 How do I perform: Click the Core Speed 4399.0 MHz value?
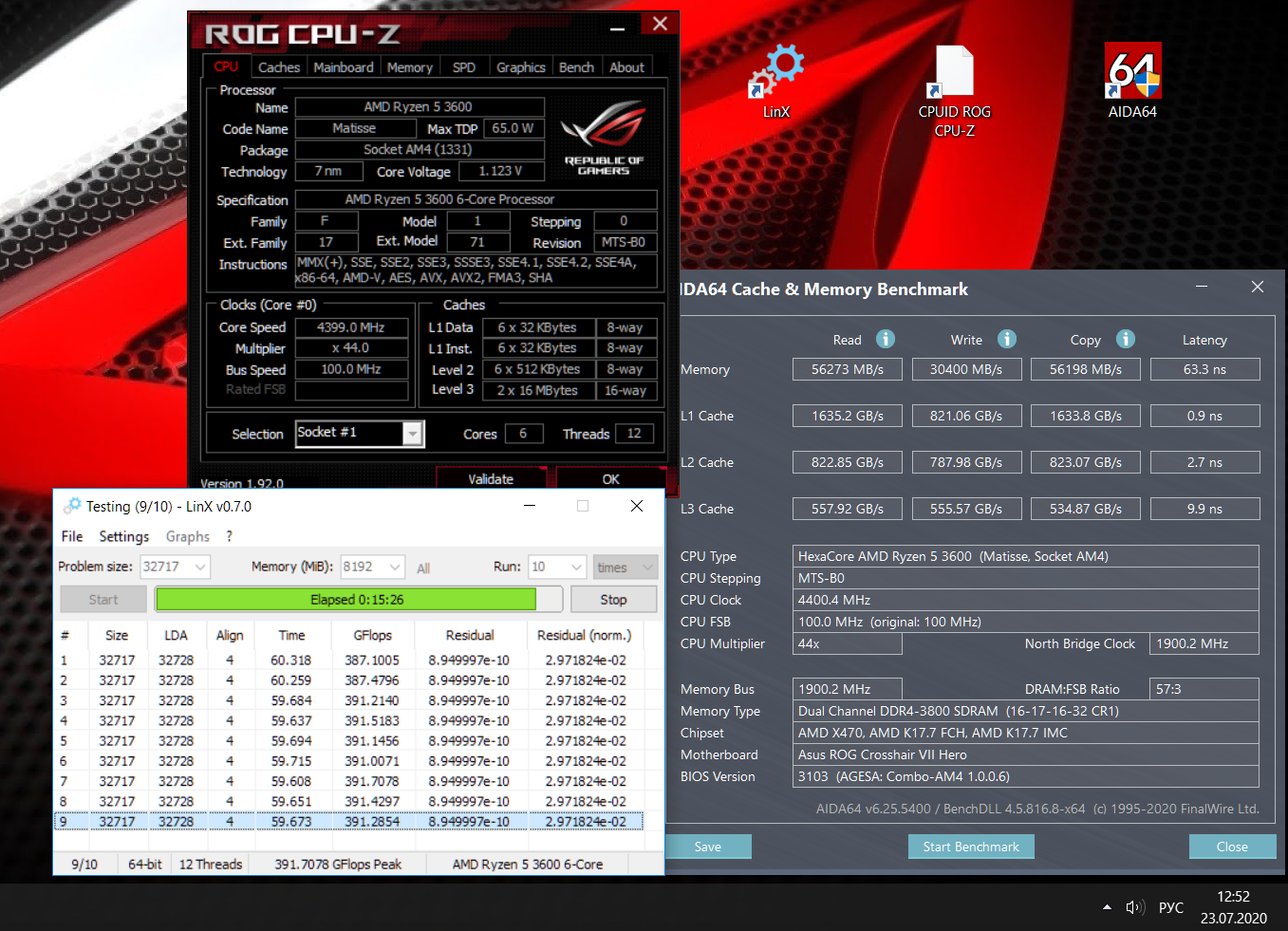[351, 327]
